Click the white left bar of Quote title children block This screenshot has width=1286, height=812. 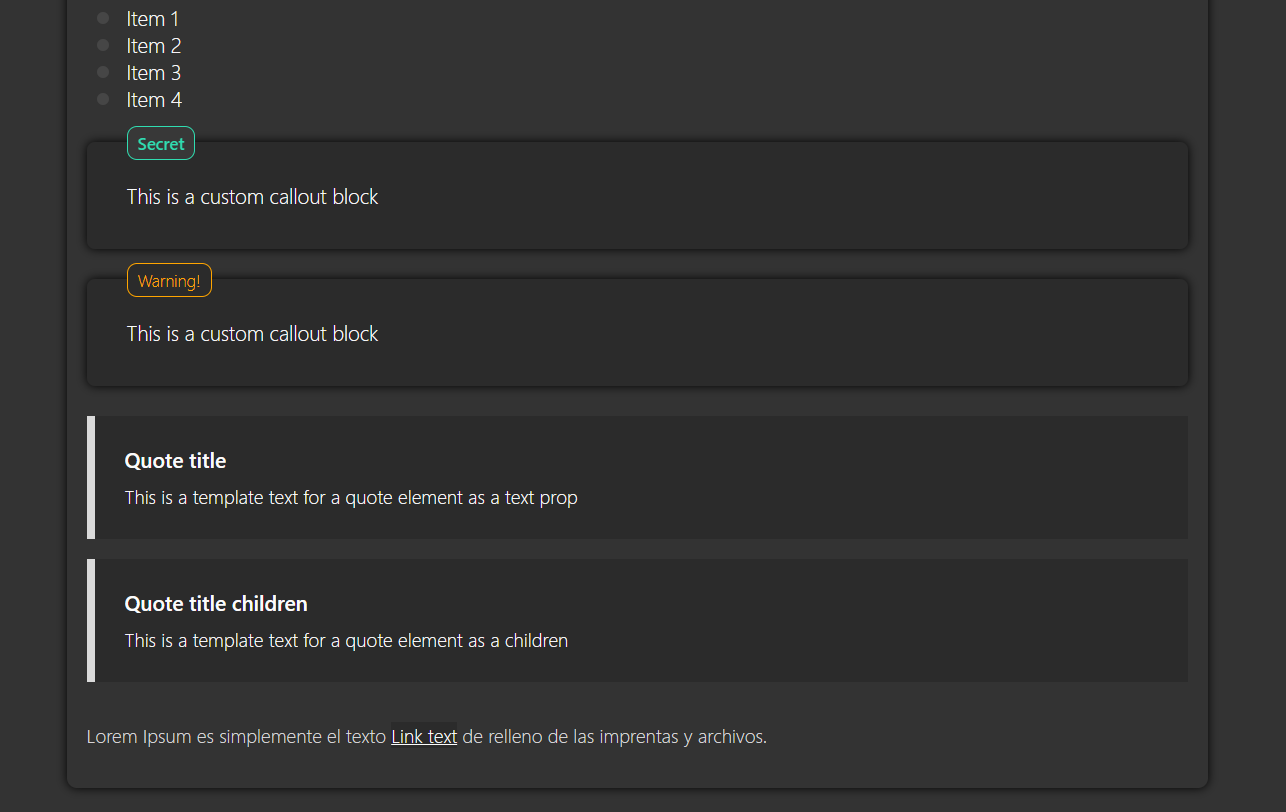[91, 620]
